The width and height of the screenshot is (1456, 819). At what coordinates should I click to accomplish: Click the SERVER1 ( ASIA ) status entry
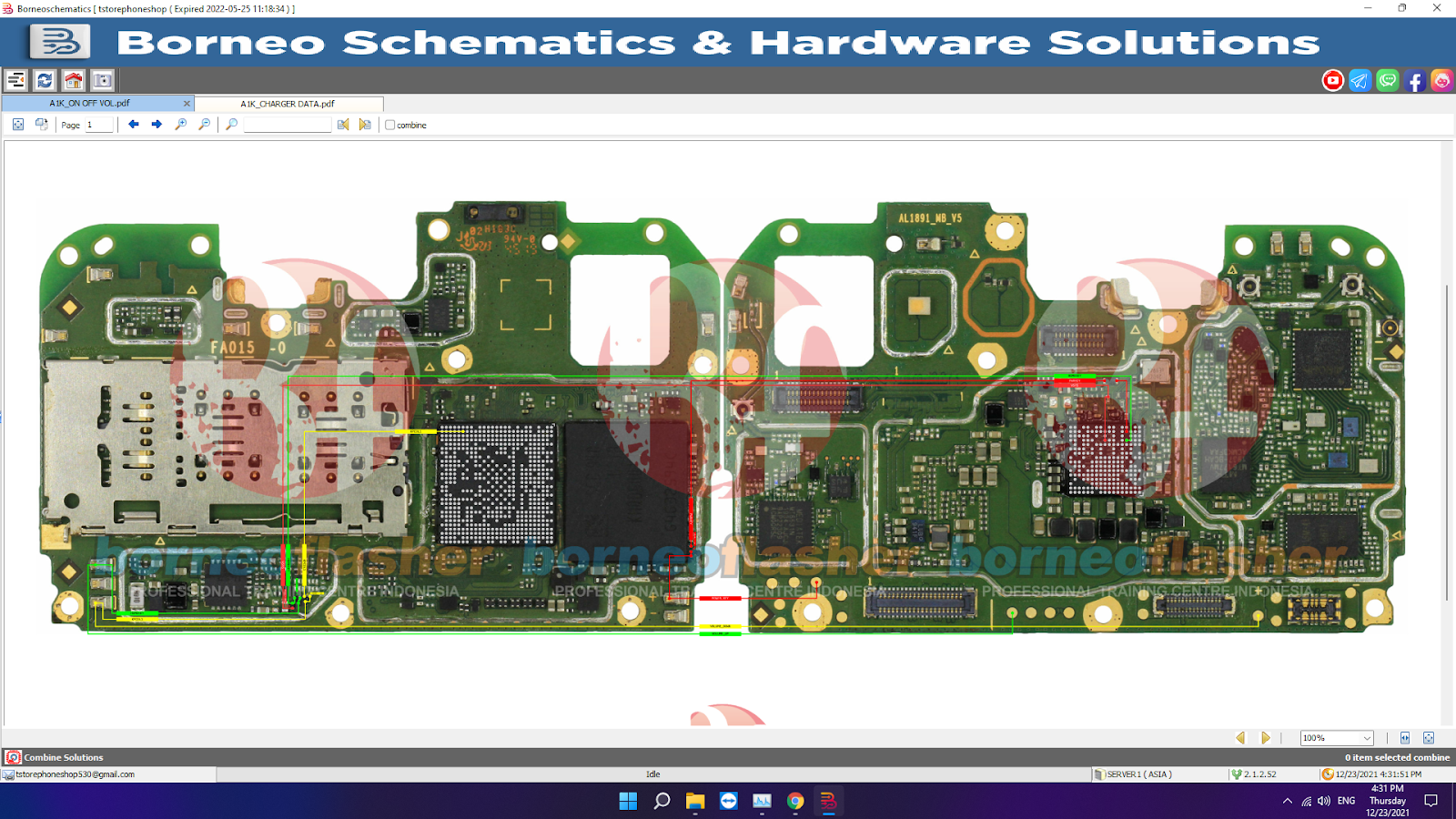1139,774
